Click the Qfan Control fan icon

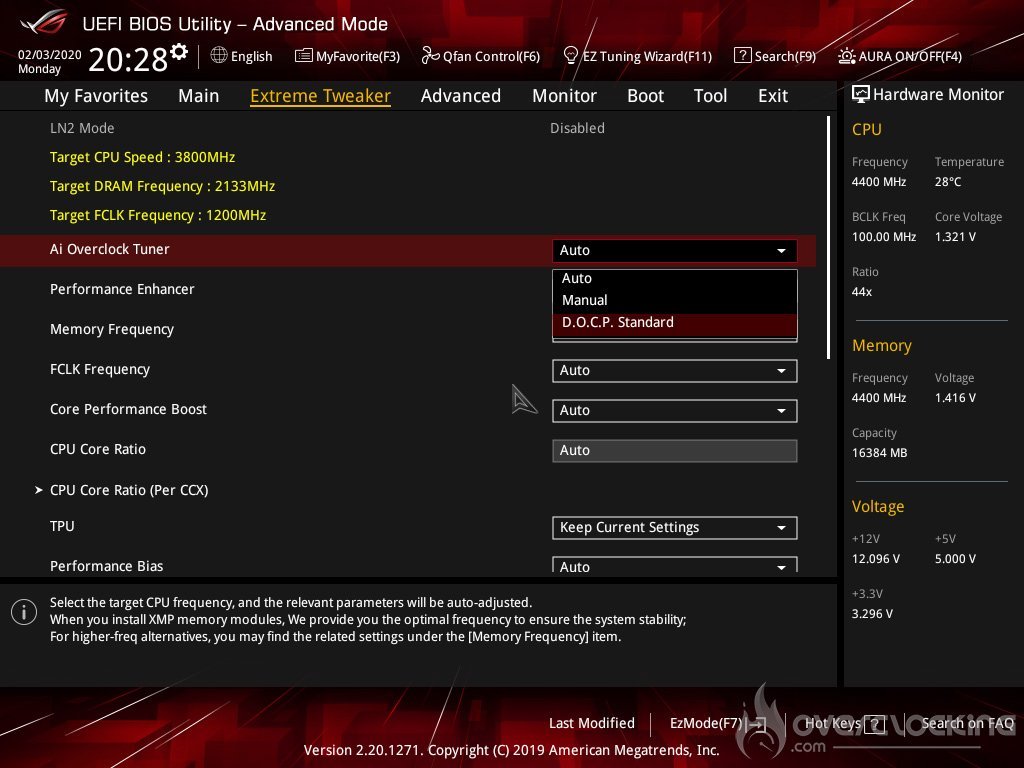coord(430,56)
